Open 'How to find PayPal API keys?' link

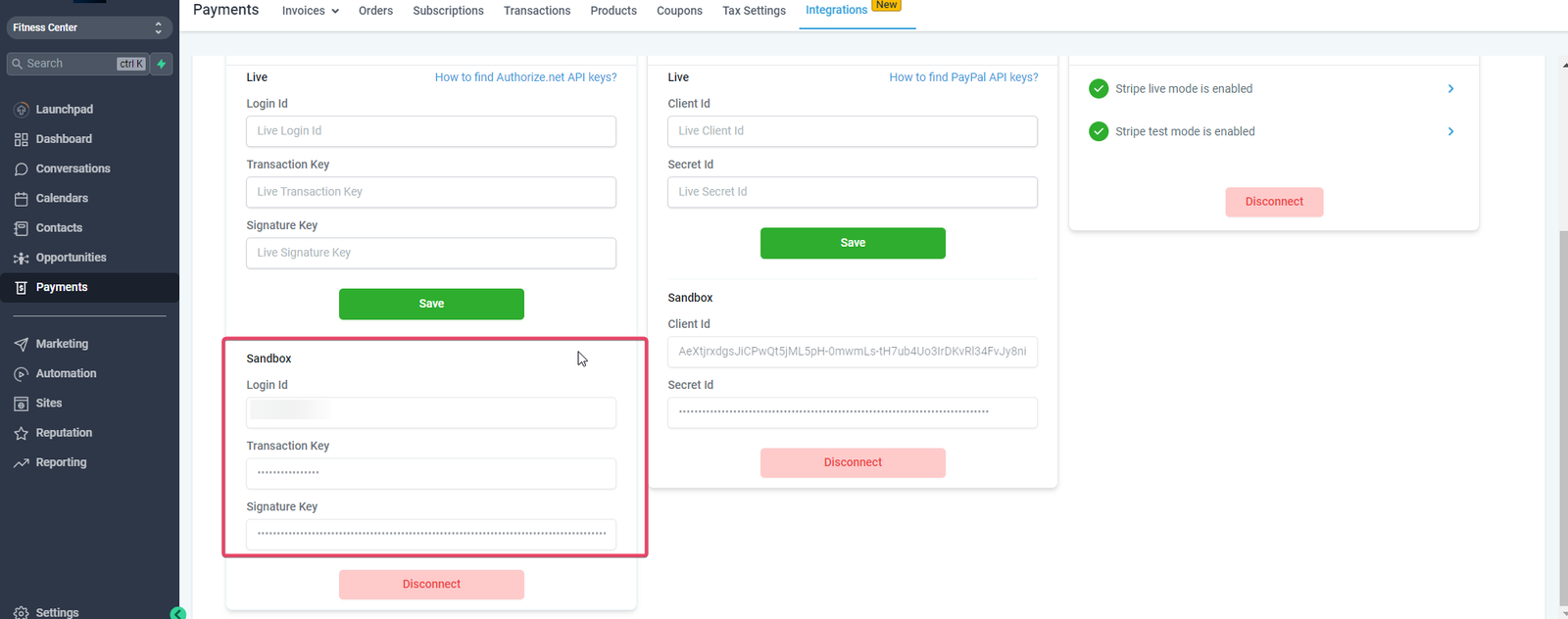(962, 77)
